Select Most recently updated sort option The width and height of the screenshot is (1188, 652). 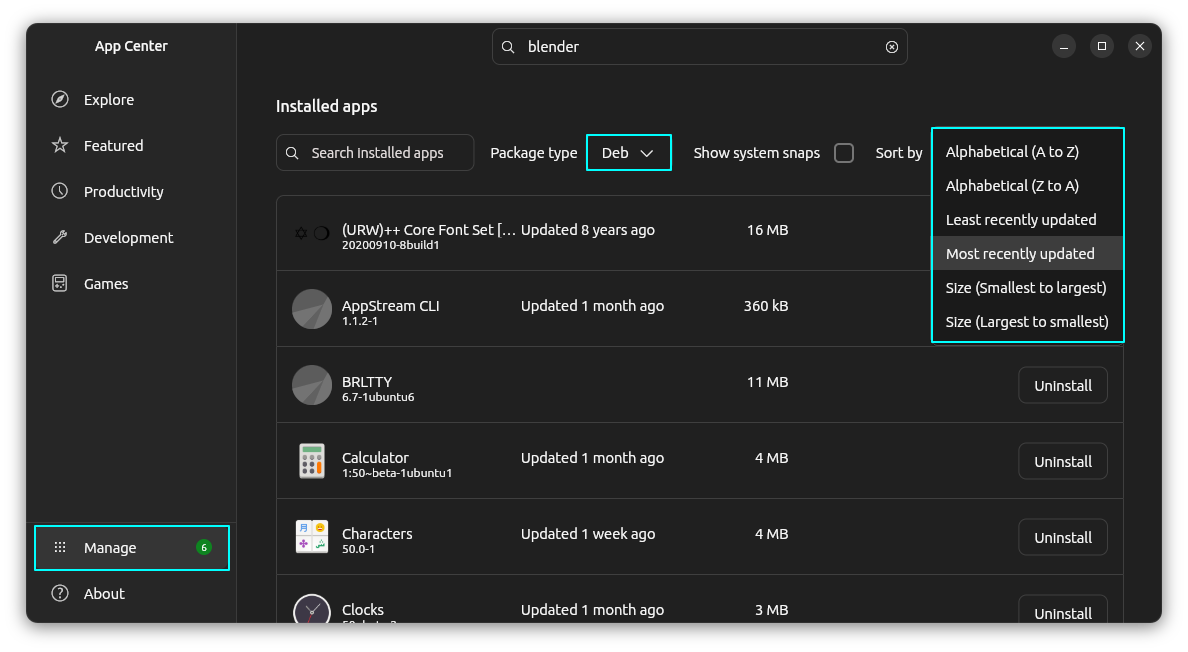(x=1020, y=253)
